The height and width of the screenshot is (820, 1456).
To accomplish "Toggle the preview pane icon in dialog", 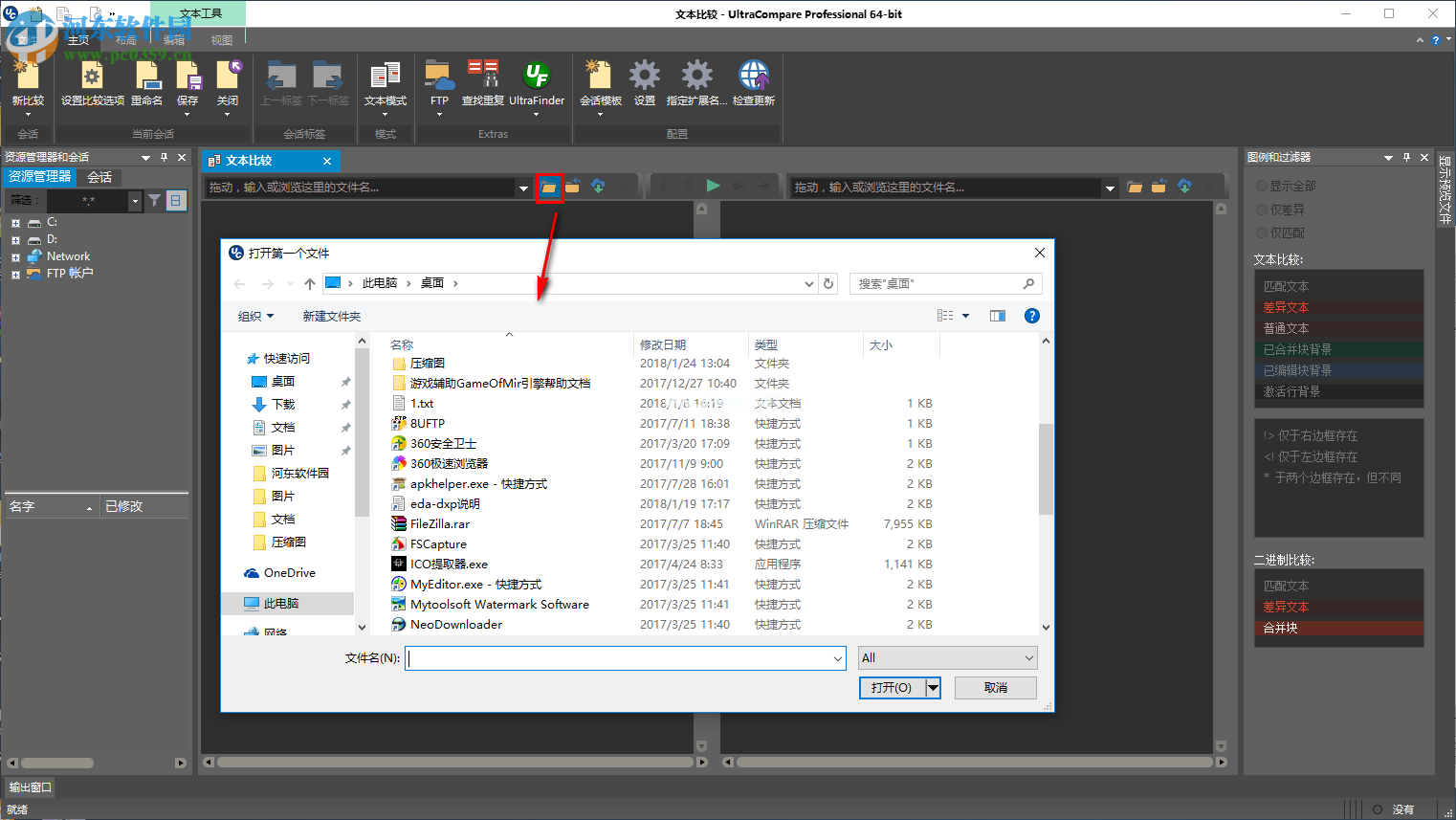I will (998, 316).
